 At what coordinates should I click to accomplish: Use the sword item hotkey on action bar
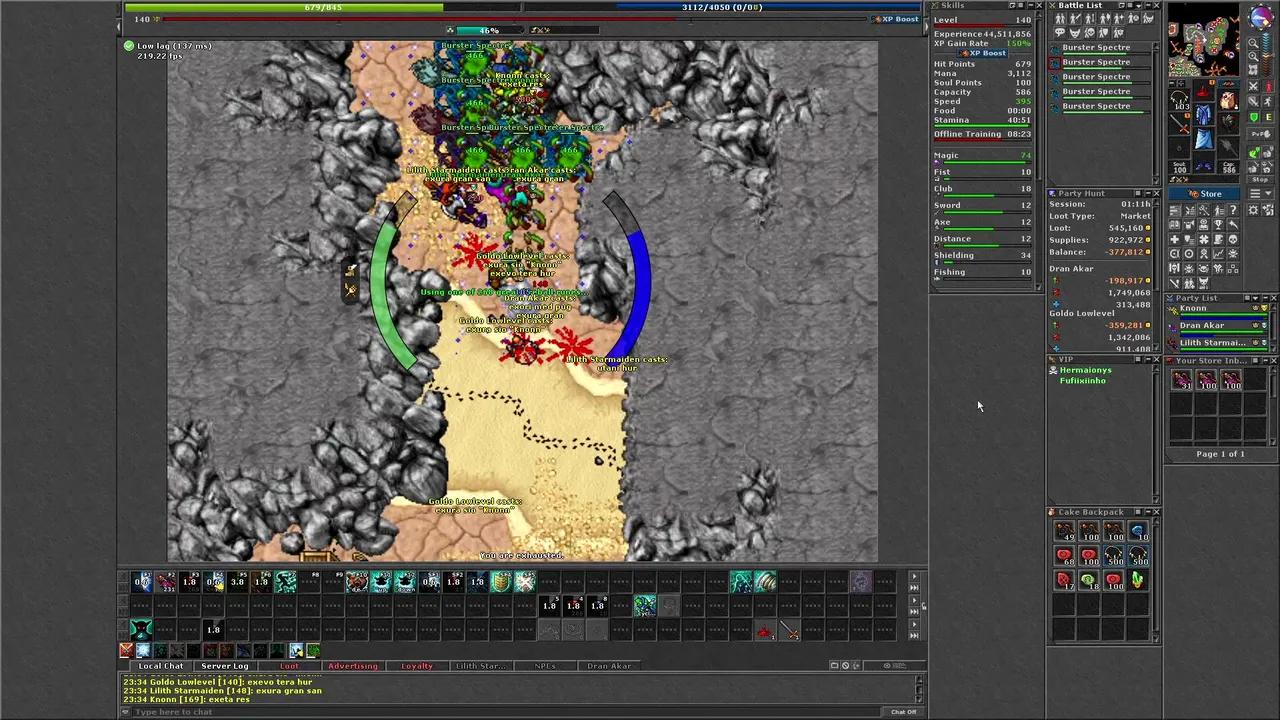pyautogui.click(x=790, y=631)
